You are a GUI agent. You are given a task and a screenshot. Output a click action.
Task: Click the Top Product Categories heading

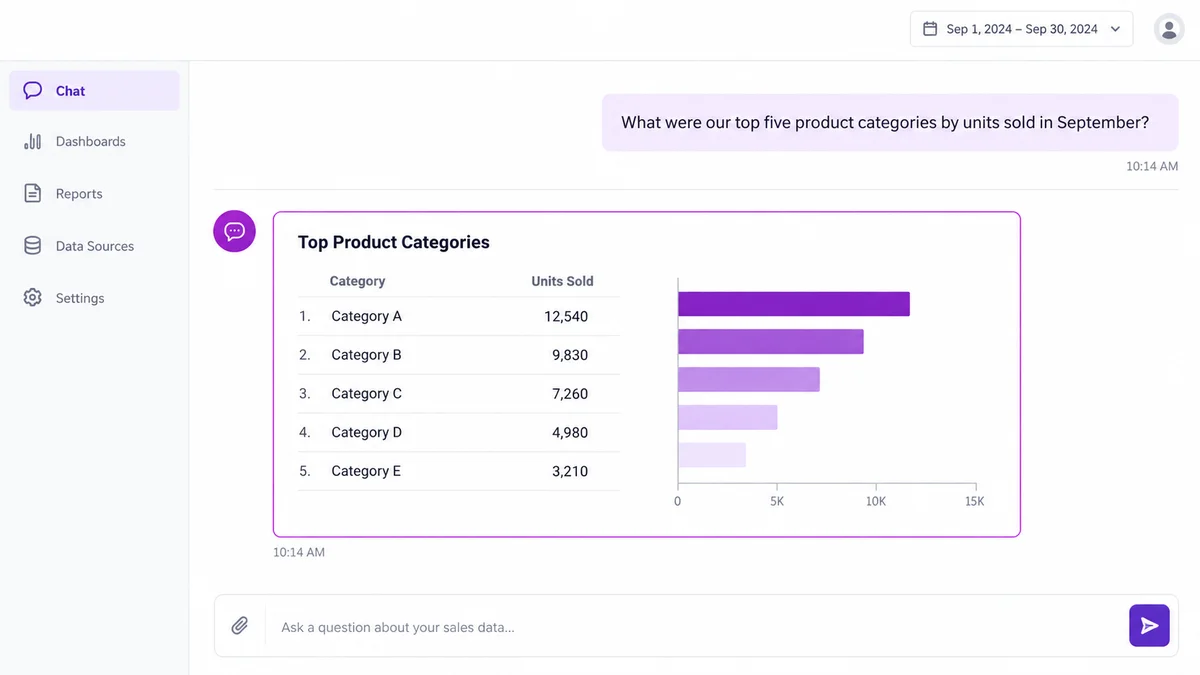(394, 242)
